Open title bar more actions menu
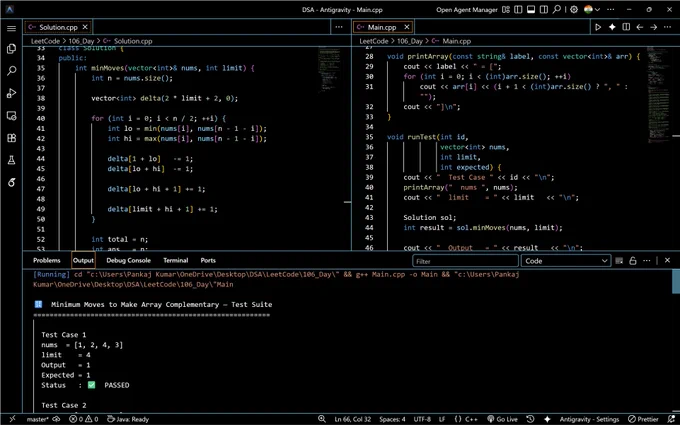 click(x=611, y=10)
